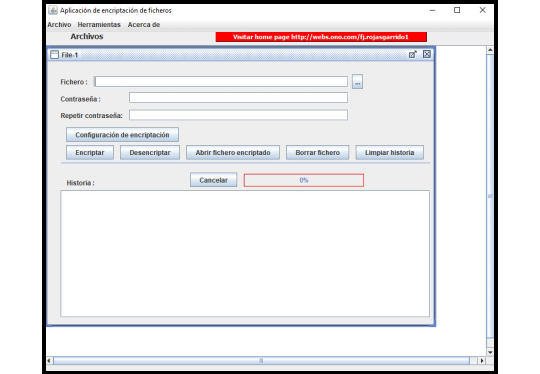The image size is (540, 374).
Task: Click the File-1 internal frame icon
Action: click(54, 55)
